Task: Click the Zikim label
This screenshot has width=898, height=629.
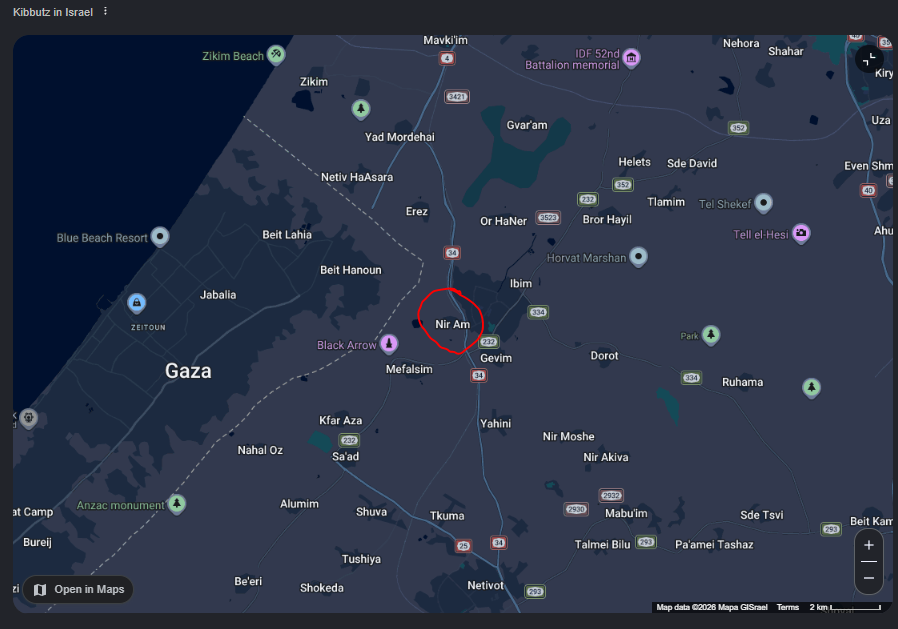Action: tap(314, 82)
